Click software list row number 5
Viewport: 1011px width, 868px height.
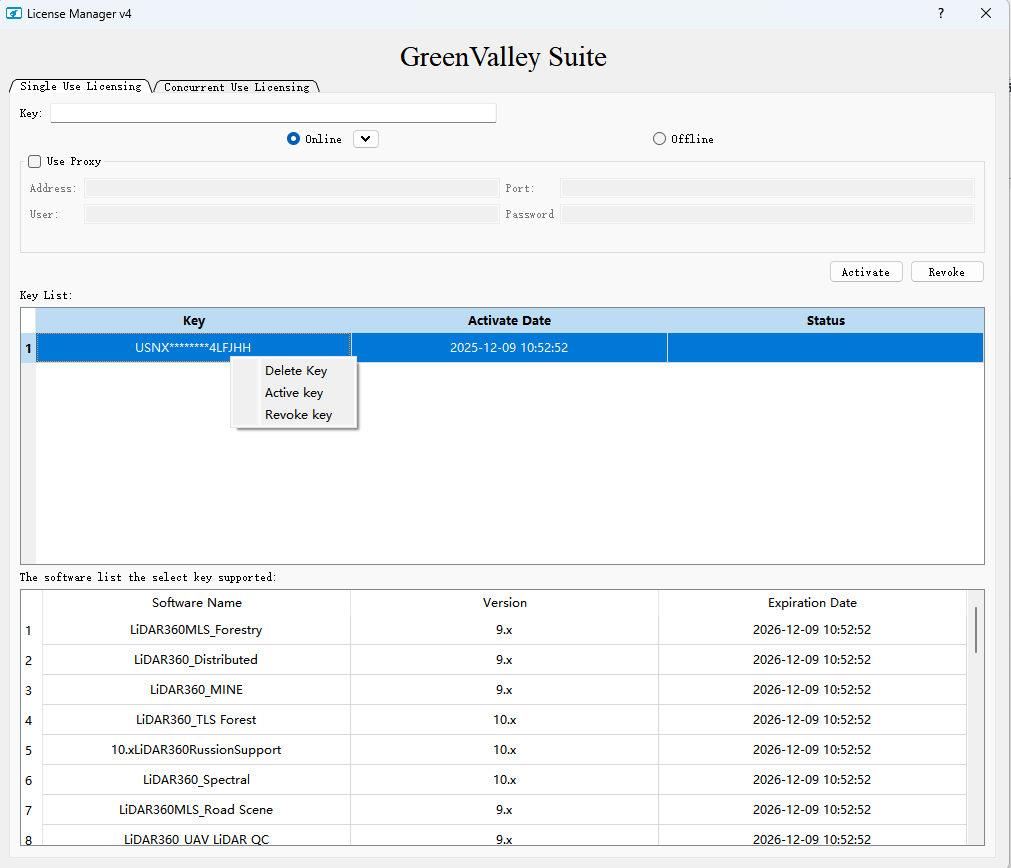[x=28, y=751]
